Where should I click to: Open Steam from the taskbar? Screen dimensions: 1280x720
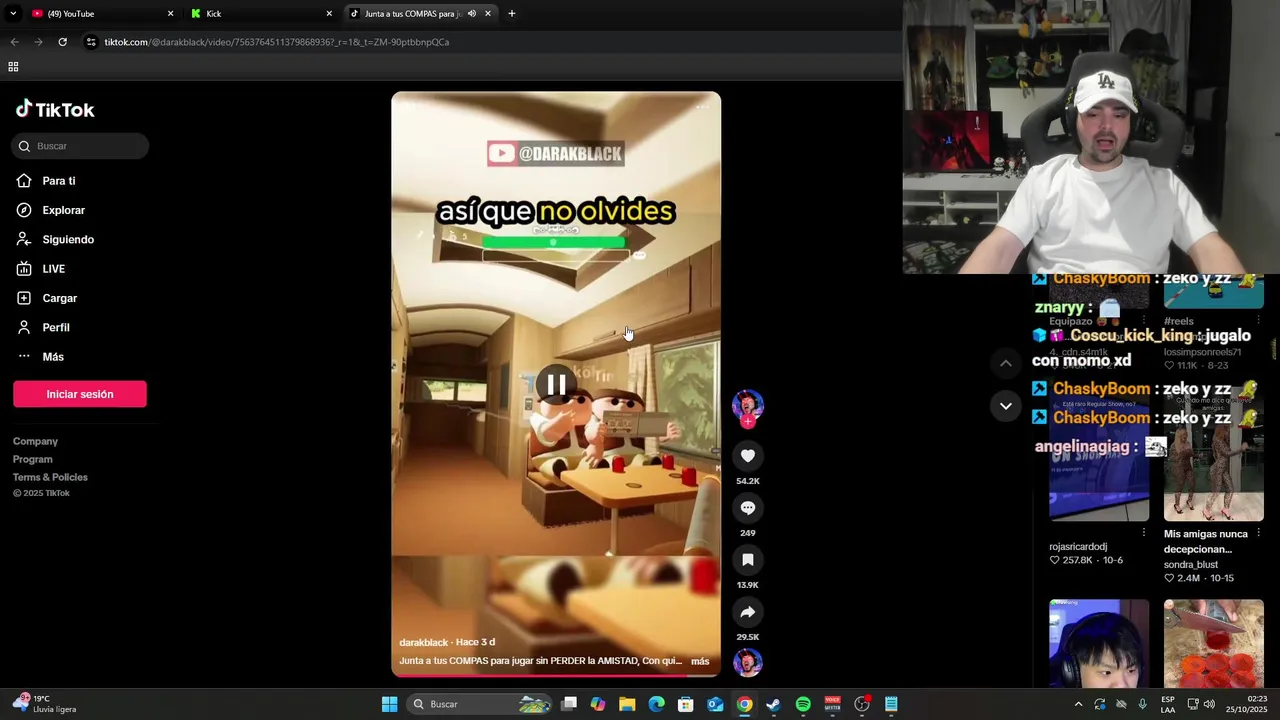pyautogui.click(x=773, y=704)
